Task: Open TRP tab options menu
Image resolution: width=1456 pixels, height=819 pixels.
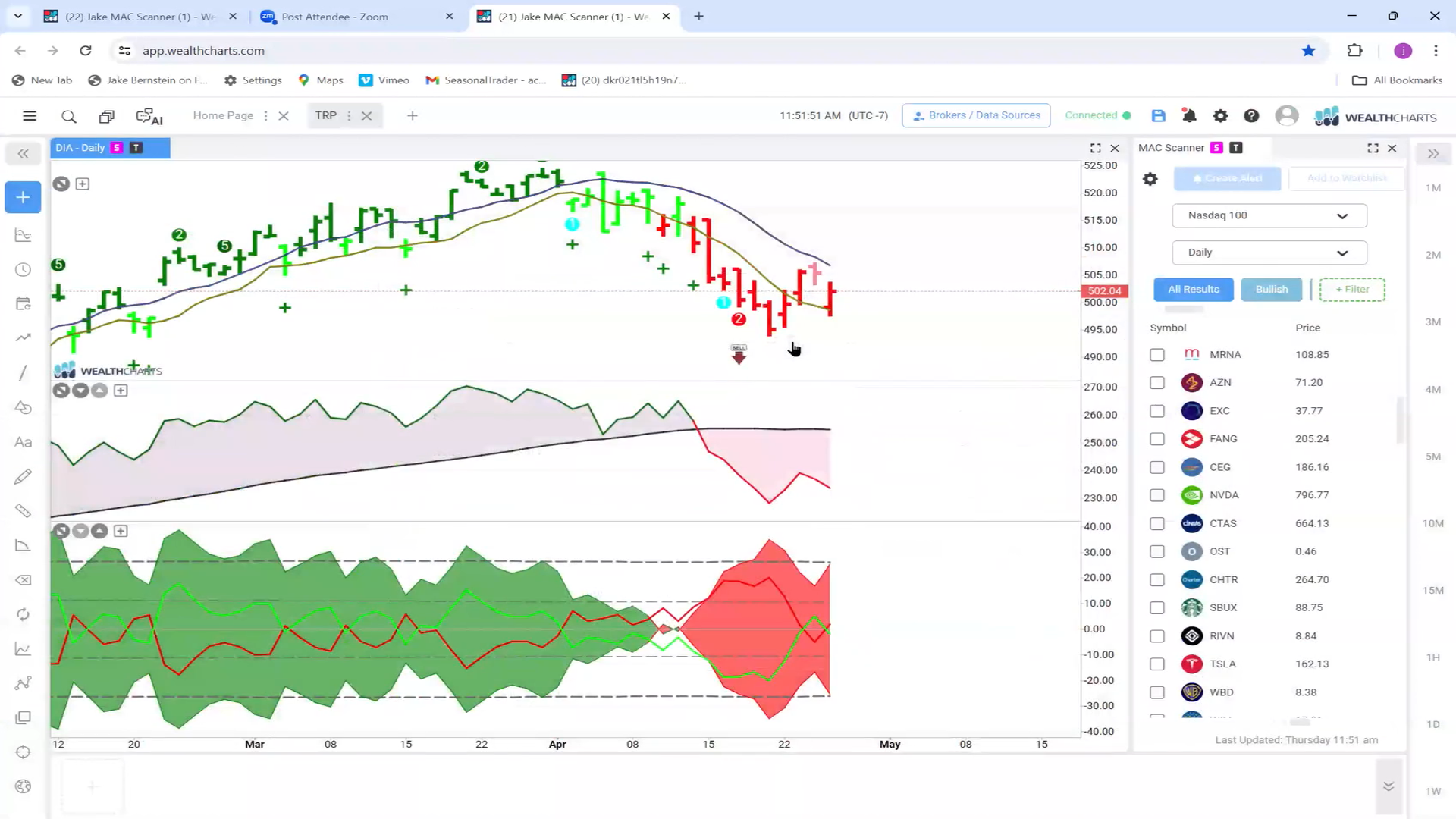Action: pos(349,116)
